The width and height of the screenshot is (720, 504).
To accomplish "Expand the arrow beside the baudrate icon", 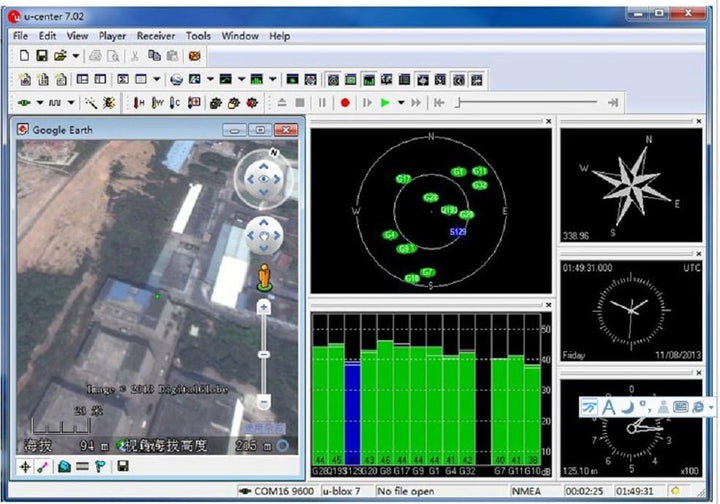I will coord(71,102).
